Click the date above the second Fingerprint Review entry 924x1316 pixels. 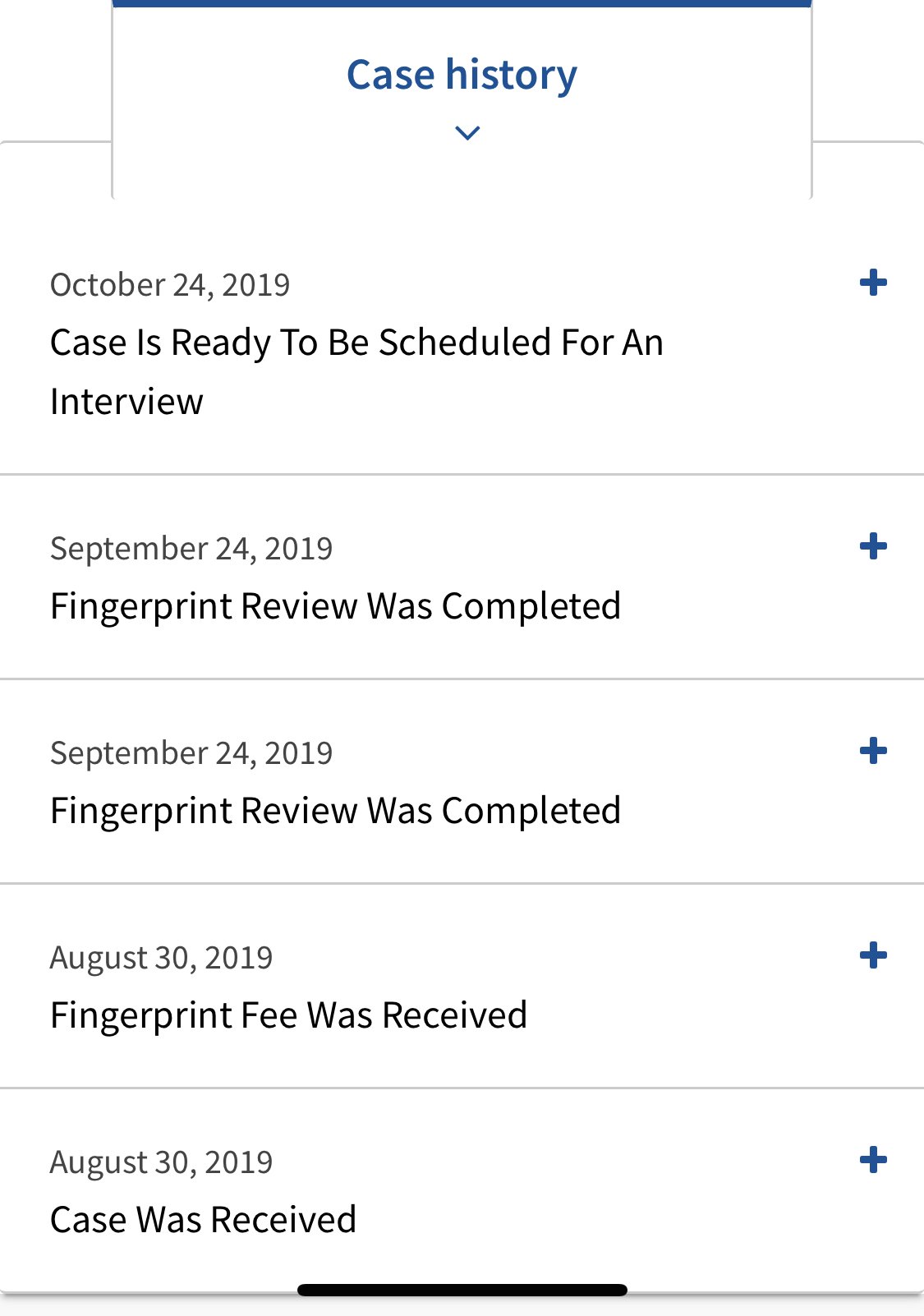(x=191, y=753)
